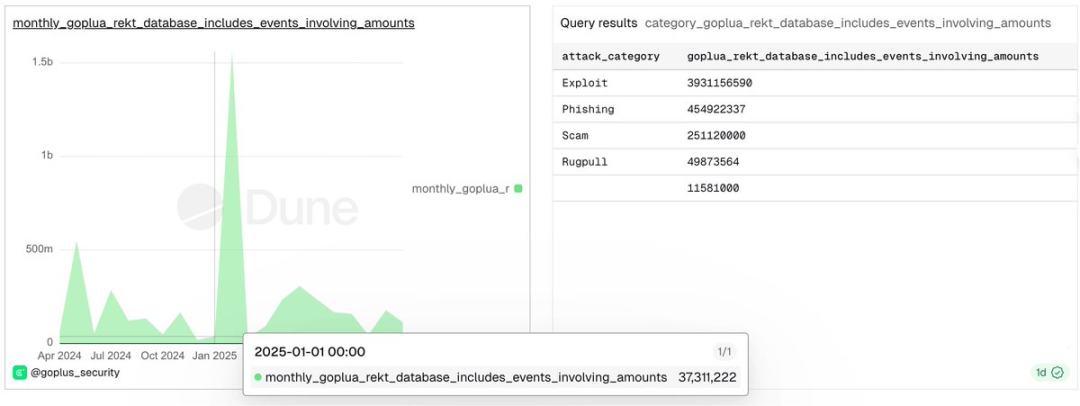The width and height of the screenshot is (1080, 406).
Task: Open the monthly_goplua_rekt chart title link
Action: click(213, 22)
